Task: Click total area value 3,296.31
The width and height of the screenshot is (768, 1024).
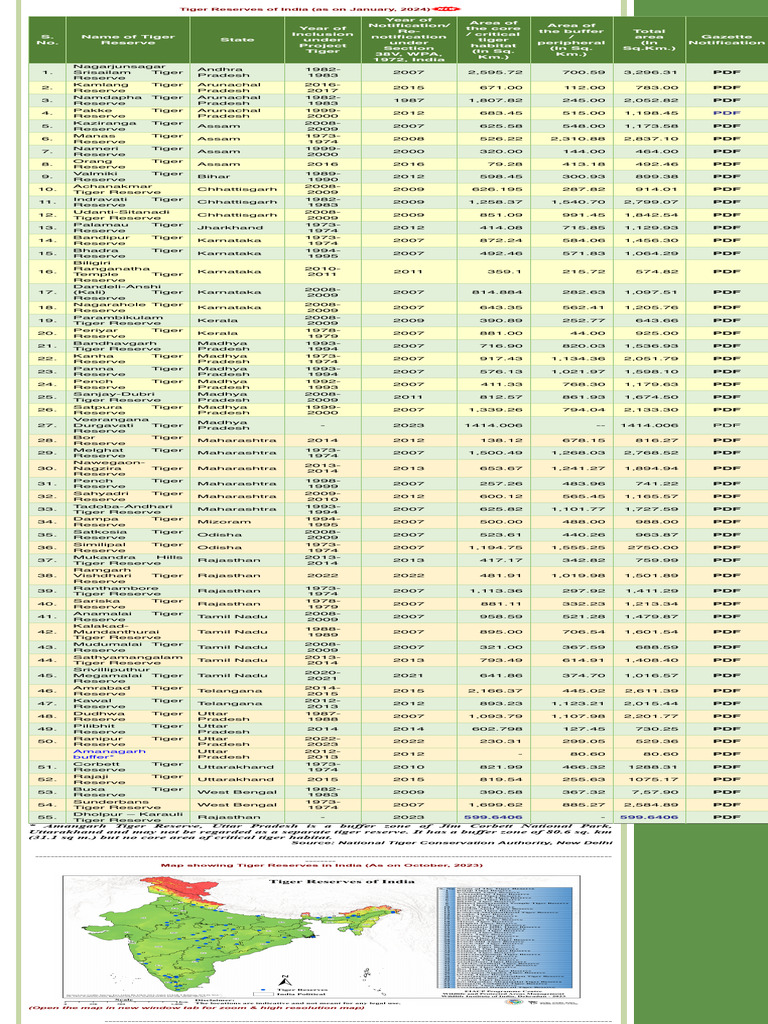Action: pos(648,72)
